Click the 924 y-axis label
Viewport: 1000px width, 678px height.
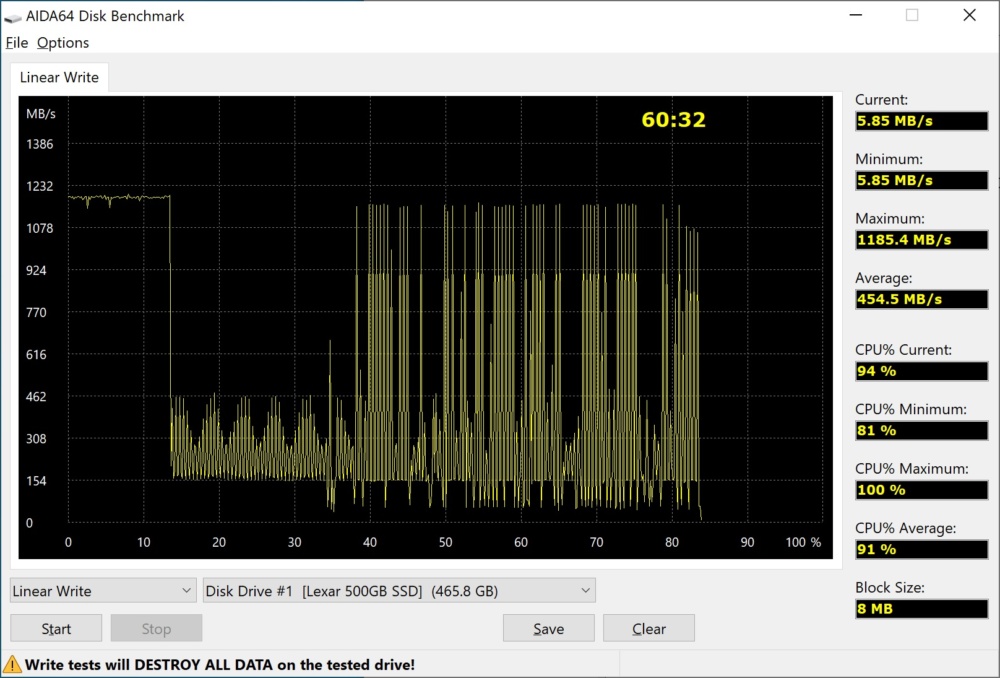click(x=36, y=270)
